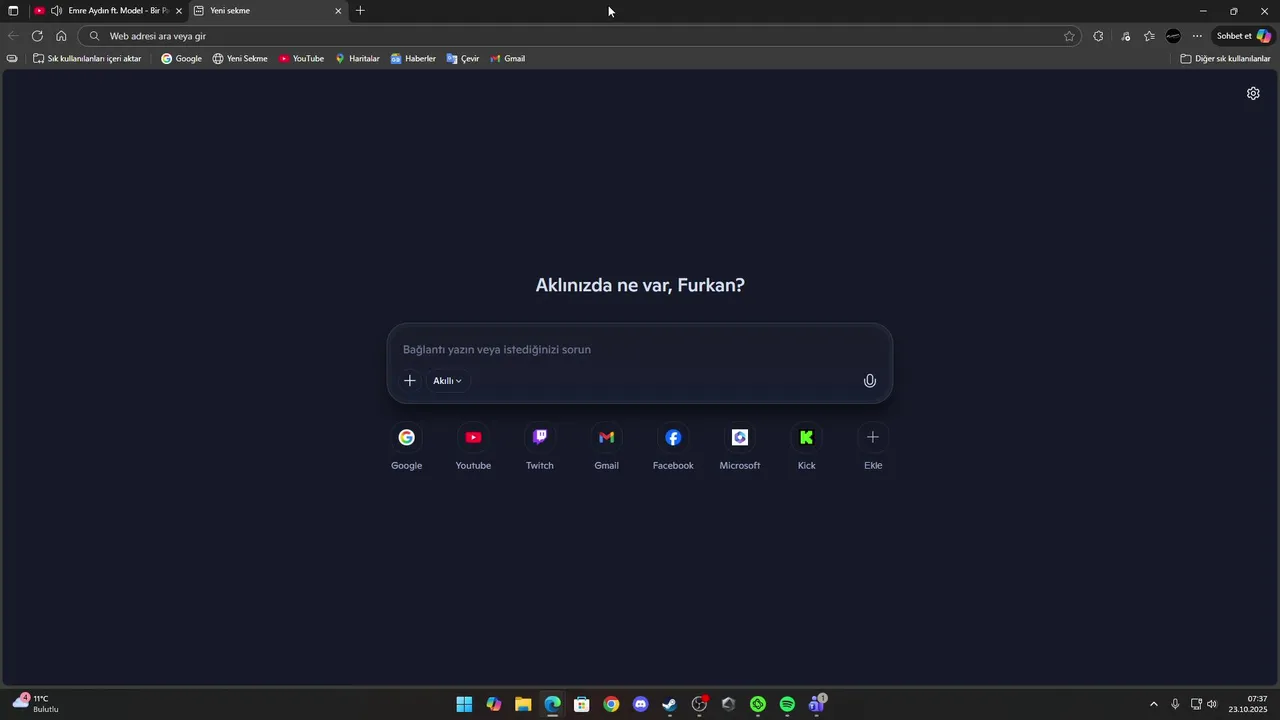1280x720 pixels.
Task: Open Discord from the taskbar
Action: pos(641,704)
